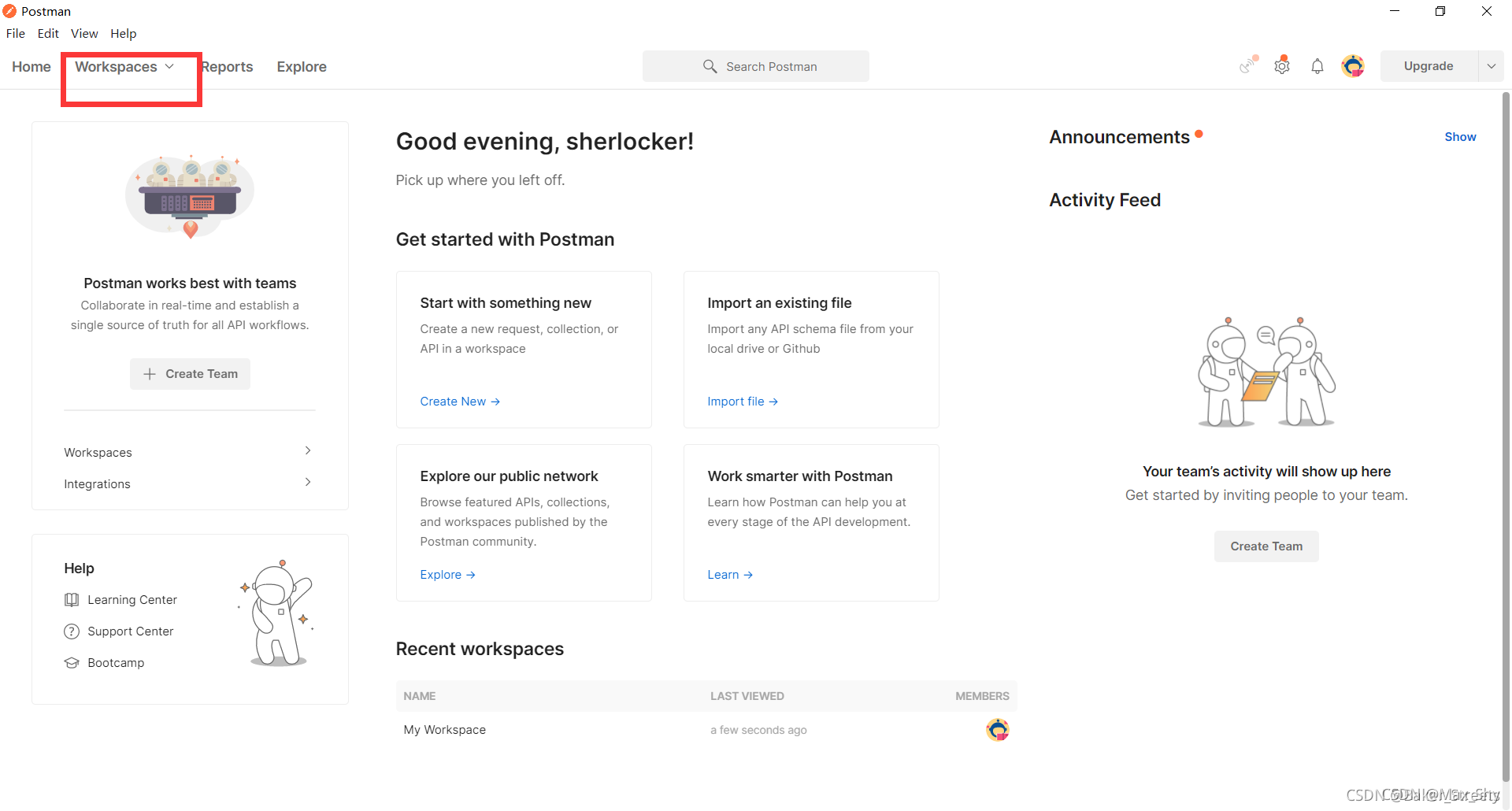Go to the Home tab

pos(31,67)
